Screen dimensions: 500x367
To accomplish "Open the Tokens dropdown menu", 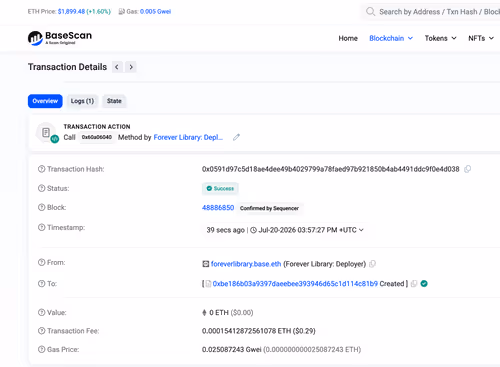I will point(440,38).
